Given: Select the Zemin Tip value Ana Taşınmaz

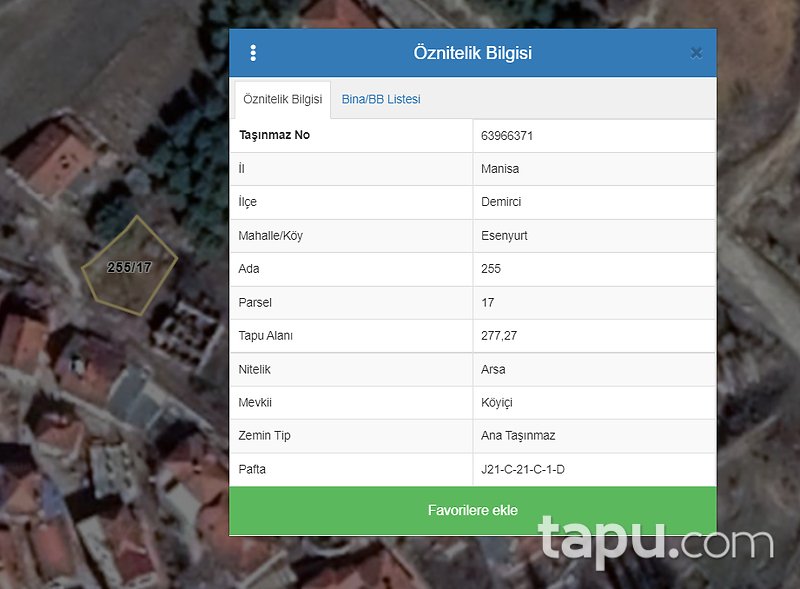Looking at the screenshot, I should (518, 436).
